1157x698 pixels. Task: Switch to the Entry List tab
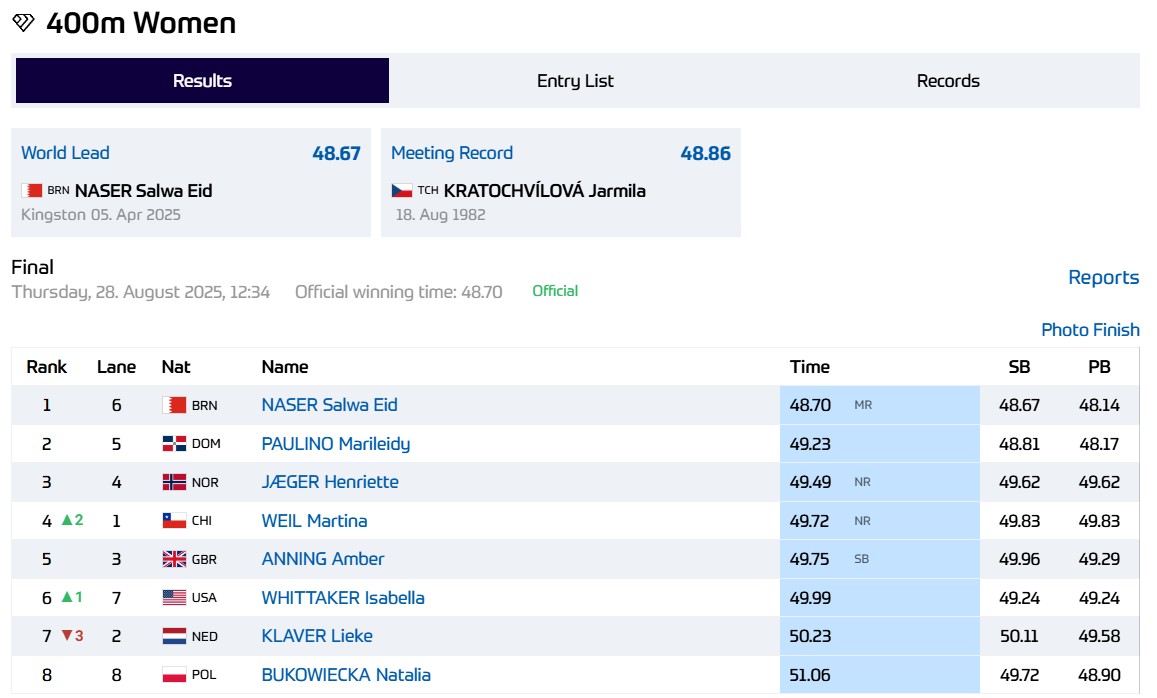click(575, 81)
